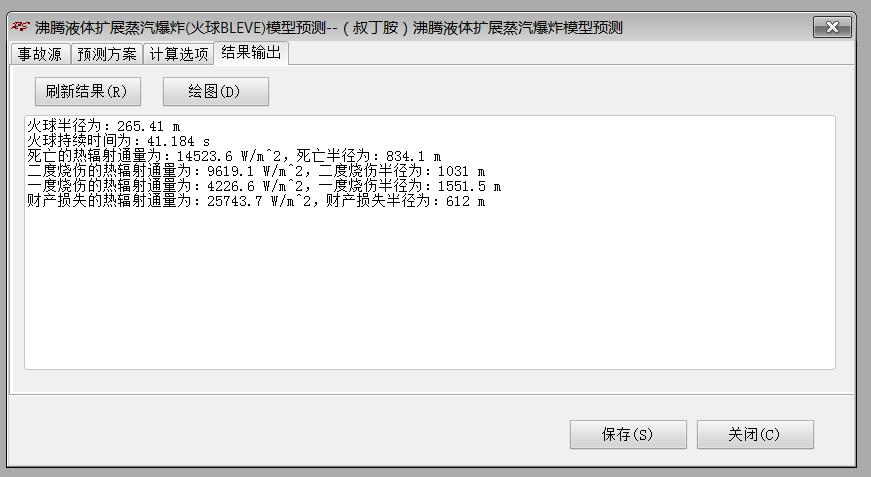Open the 预测方案 tab
Image resolution: width=871 pixels, height=477 pixels.
pos(107,54)
